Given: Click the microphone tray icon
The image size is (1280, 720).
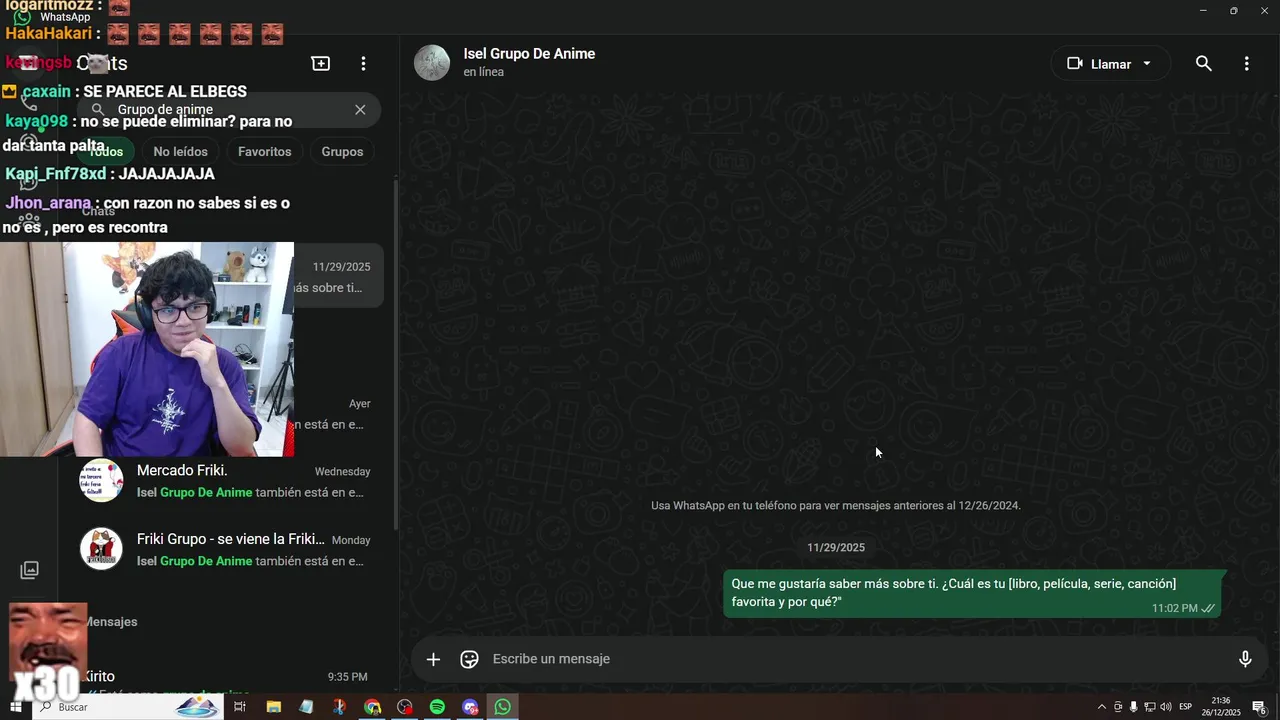Looking at the screenshot, I should click(1133, 707).
